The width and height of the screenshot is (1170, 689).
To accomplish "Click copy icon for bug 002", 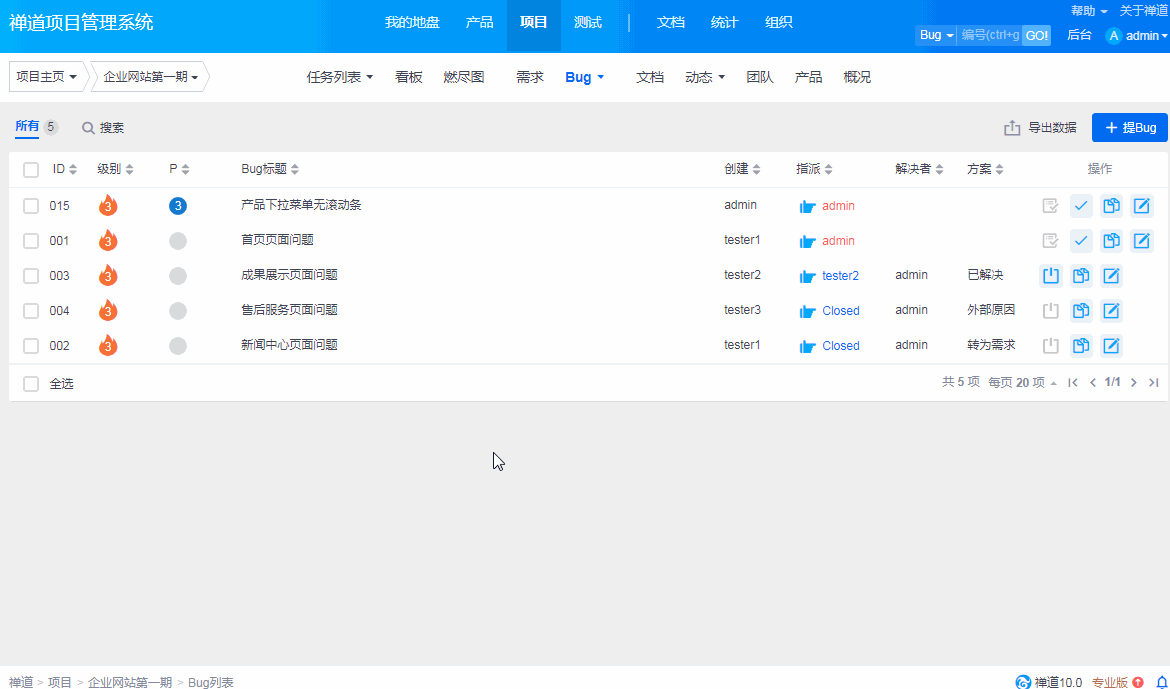I will tap(1081, 346).
